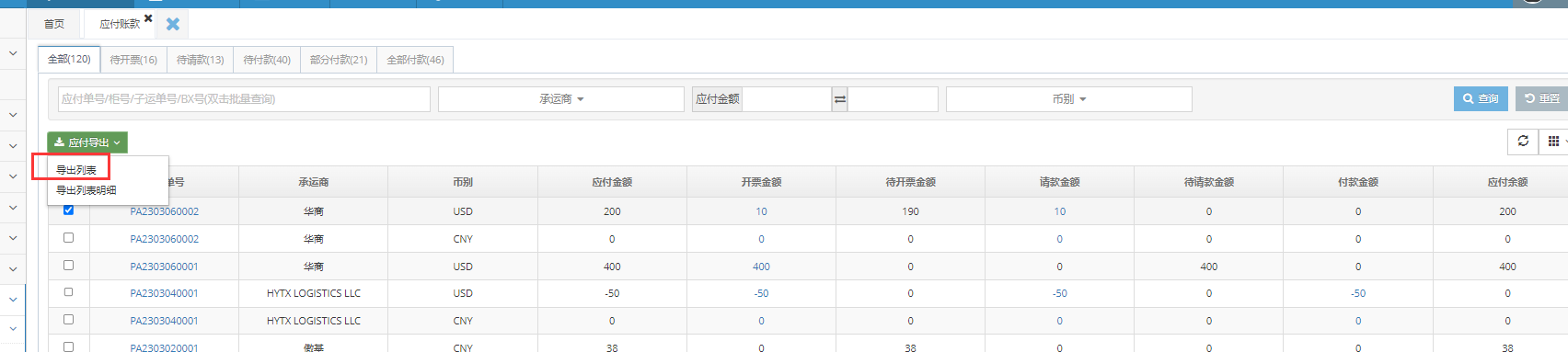1568x352 pixels.
Task: Sort by the 币别 column header
Action: (x=463, y=182)
